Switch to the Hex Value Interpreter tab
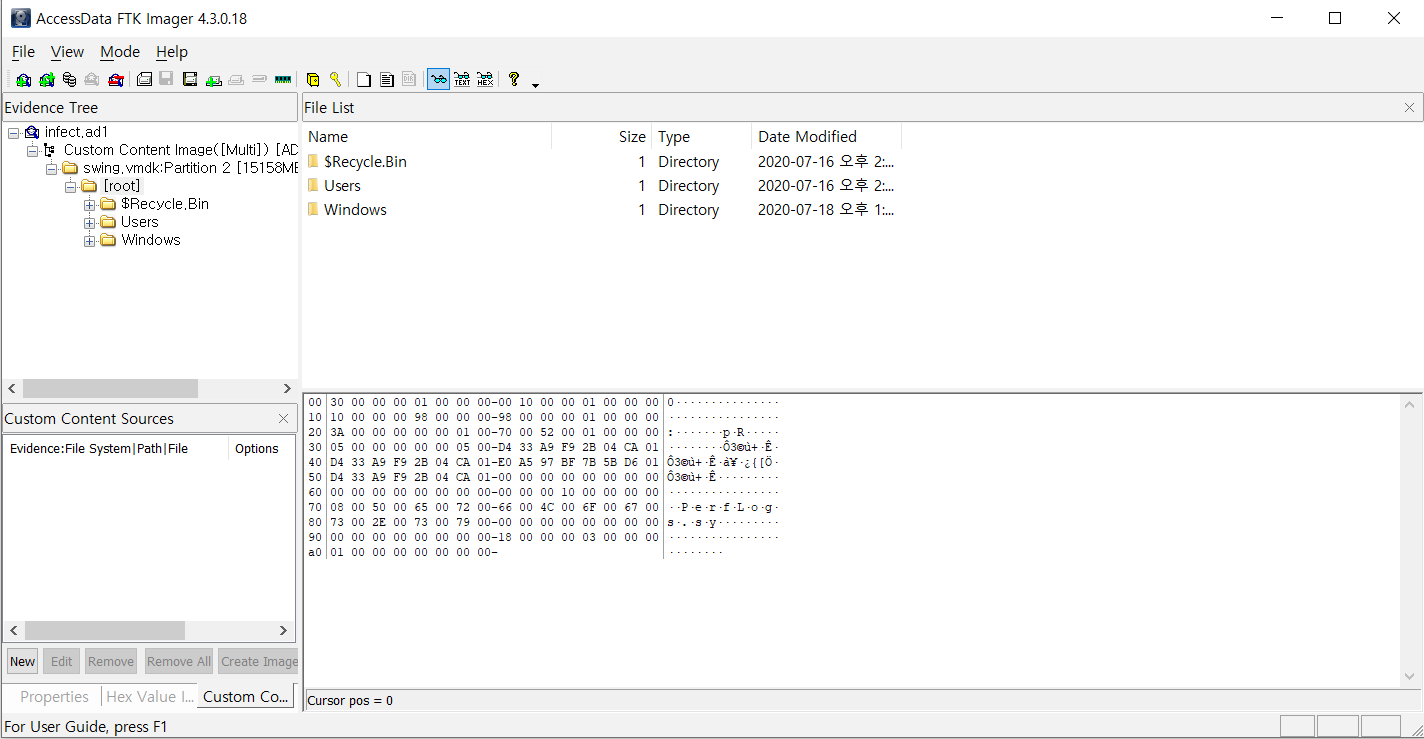Image resolution: width=1424 pixels, height=739 pixels. tap(148, 697)
